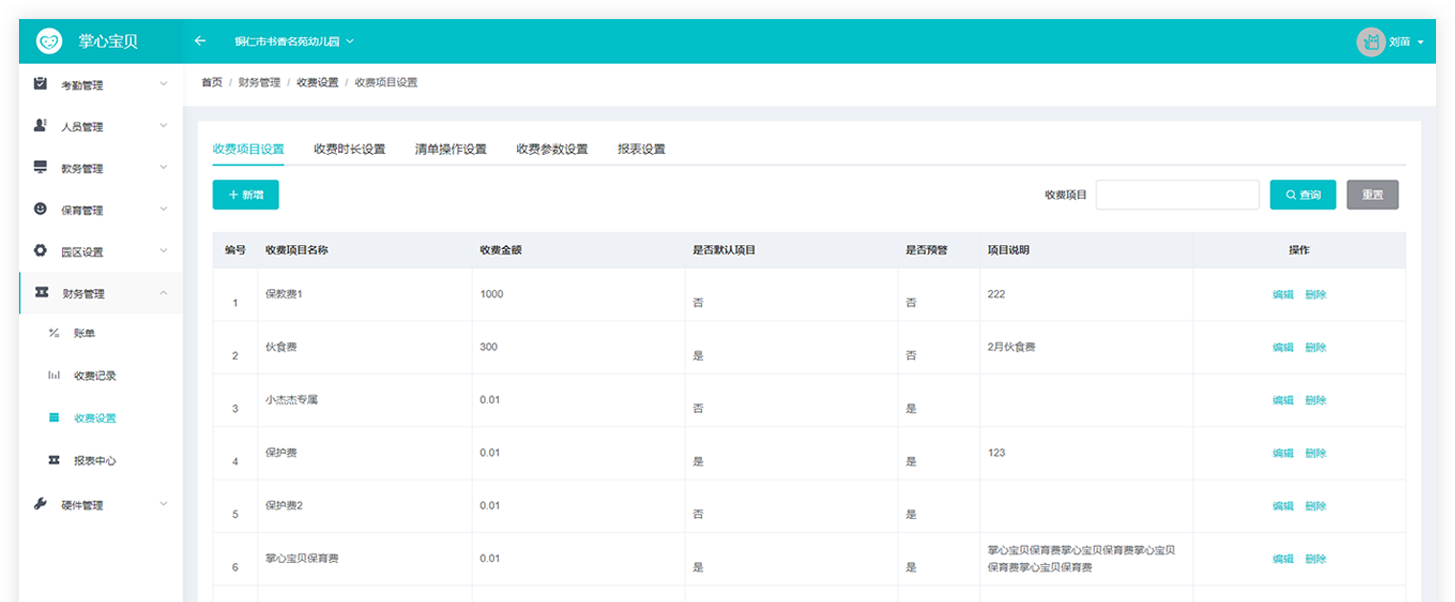This screenshot has height=602, width=1455.
Task: Expand the 硬件管理 chevron
Action: [163, 504]
